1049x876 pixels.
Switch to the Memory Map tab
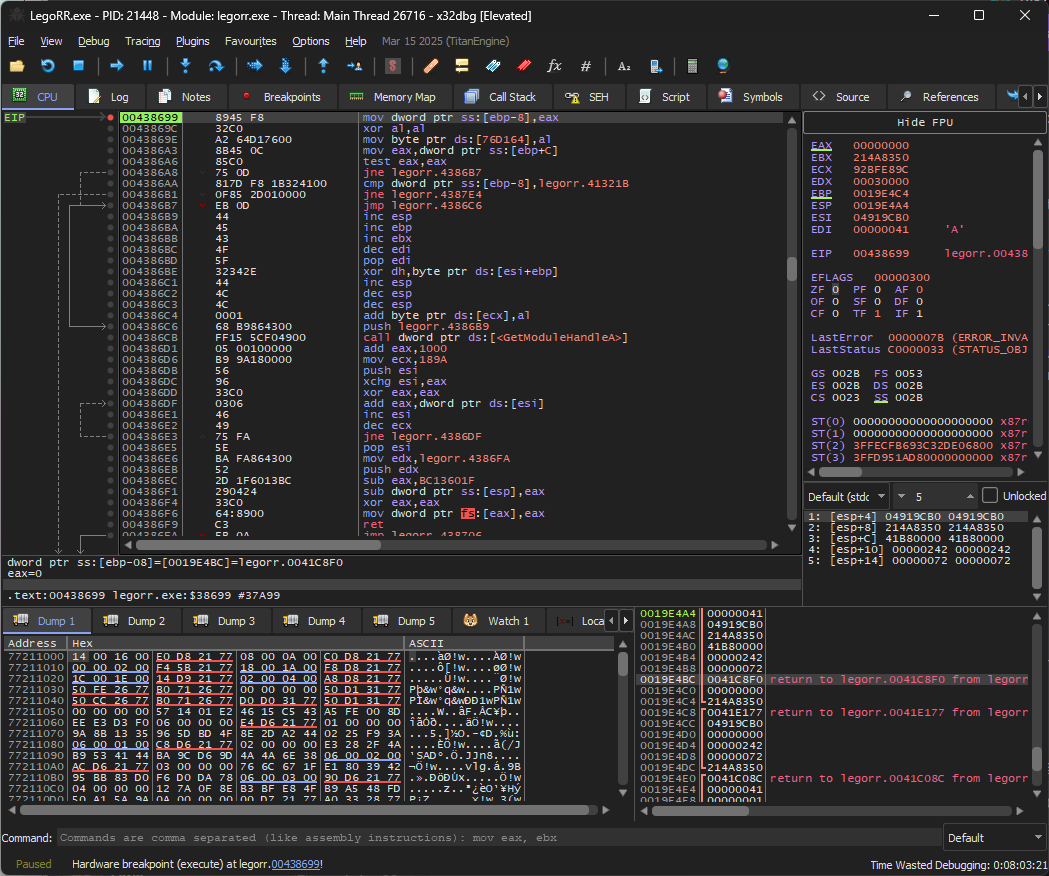click(x=395, y=97)
